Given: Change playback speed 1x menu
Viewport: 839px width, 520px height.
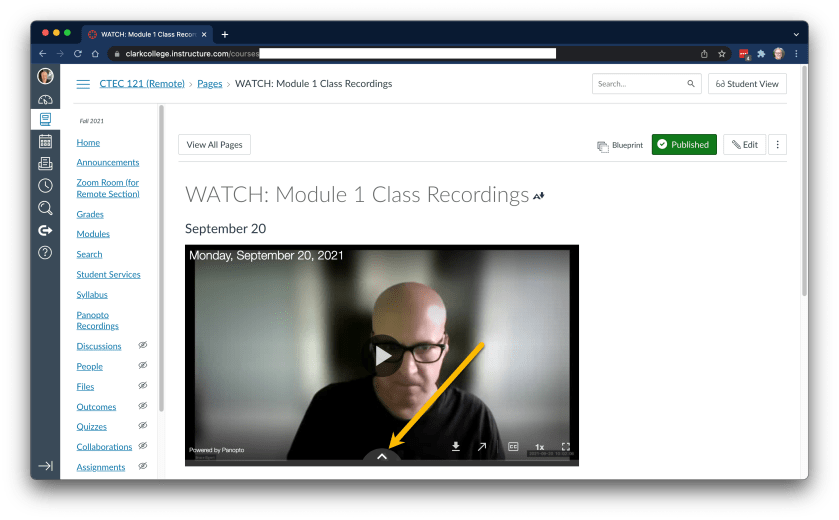Looking at the screenshot, I should point(539,447).
